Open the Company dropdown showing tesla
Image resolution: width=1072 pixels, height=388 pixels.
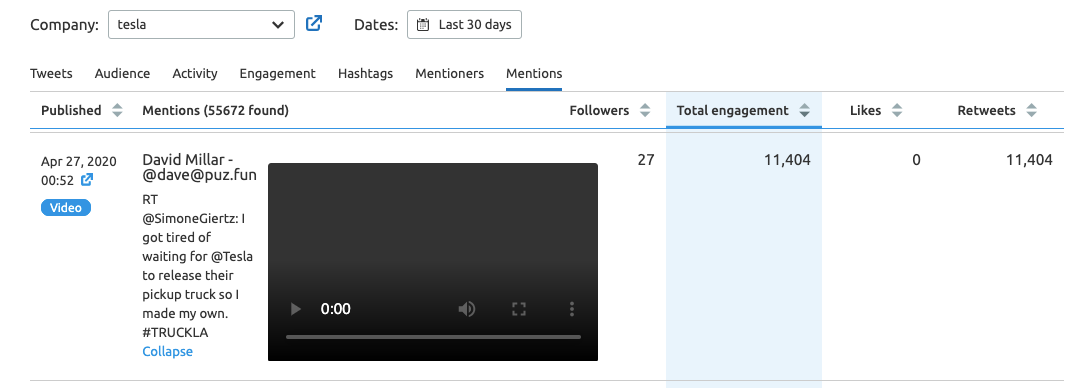(x=202, y=25)
